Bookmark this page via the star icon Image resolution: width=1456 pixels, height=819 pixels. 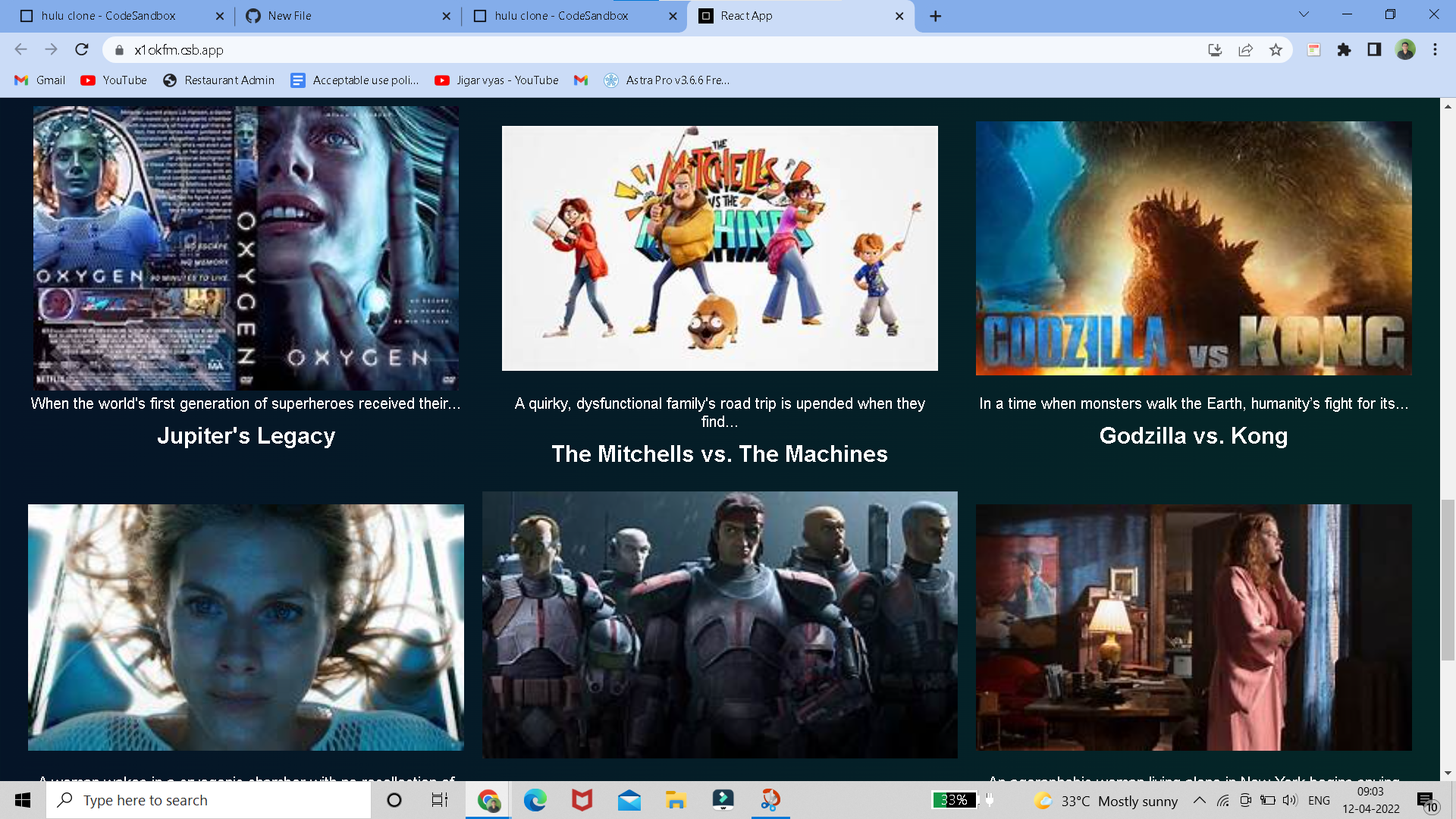click(x=1276, y=50)
